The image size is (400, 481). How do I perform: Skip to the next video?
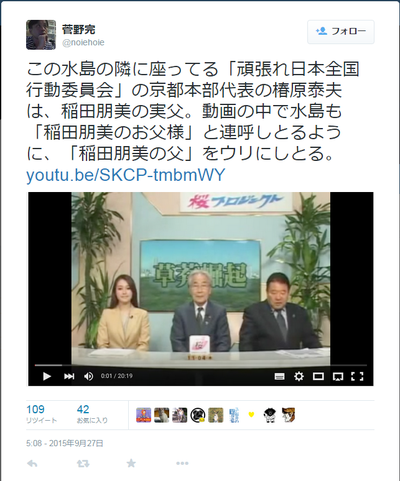click(x=69, y=376)
